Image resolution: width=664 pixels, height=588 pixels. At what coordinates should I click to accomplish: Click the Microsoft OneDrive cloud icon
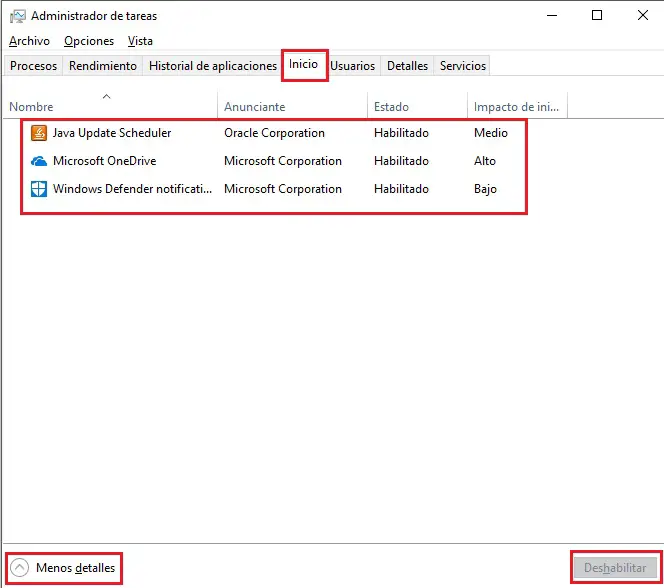click(x=39, y=161)
